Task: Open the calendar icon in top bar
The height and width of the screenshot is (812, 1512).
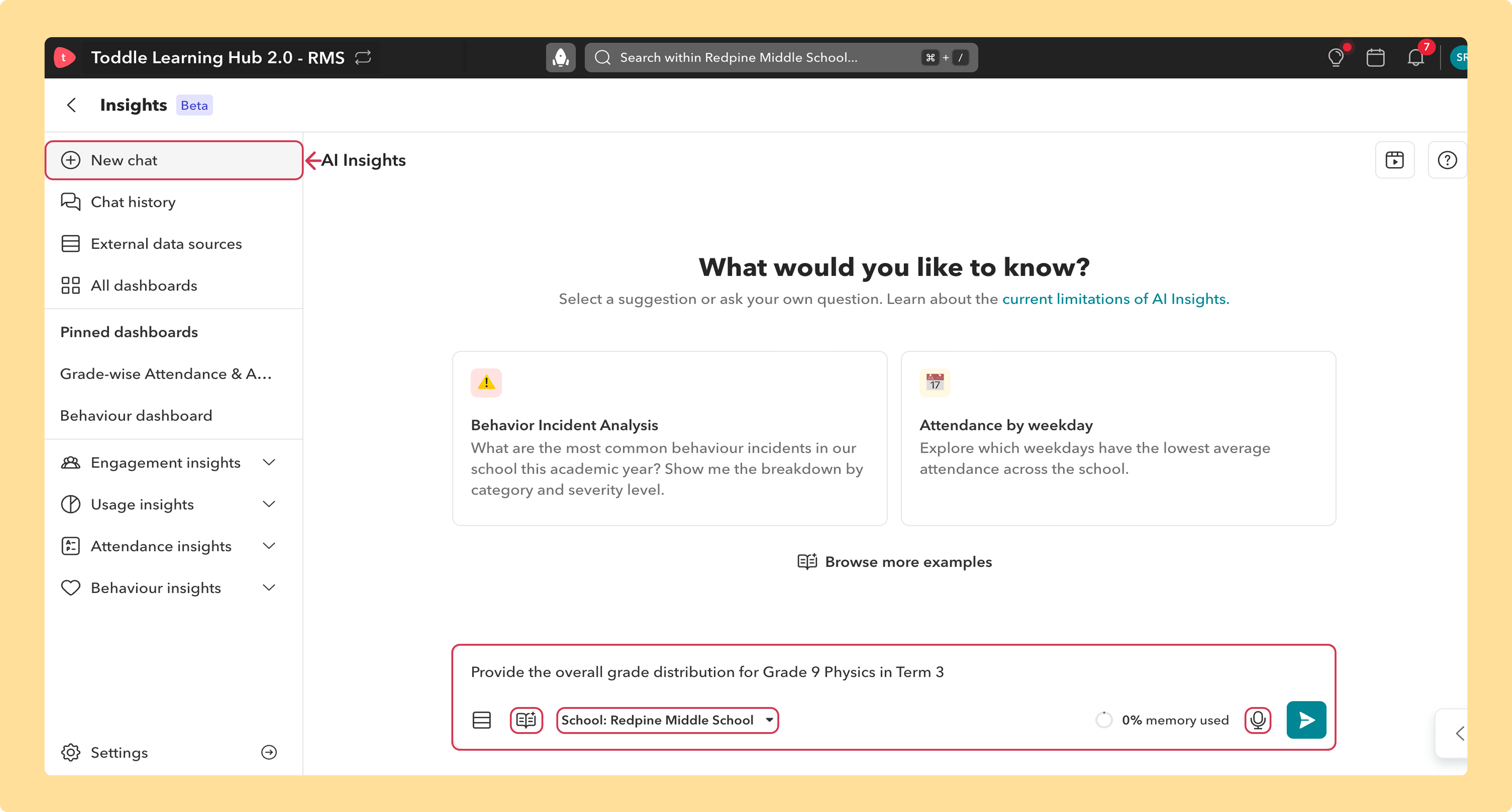Action: click(1375, 58)
